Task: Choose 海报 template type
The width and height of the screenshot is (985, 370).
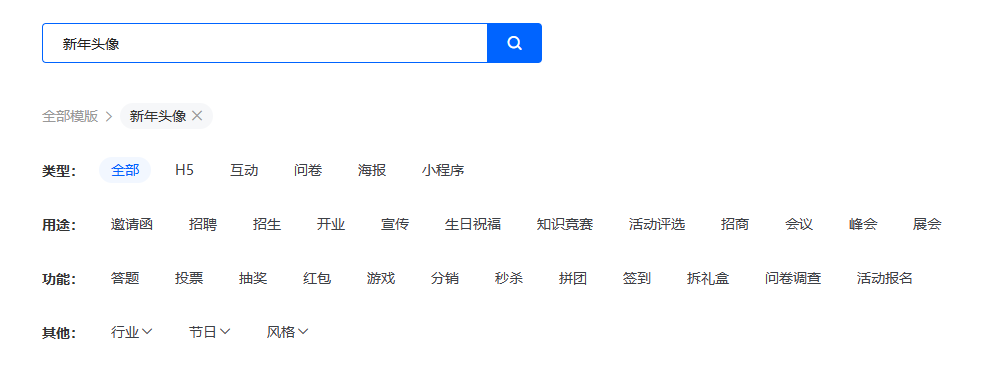Action: click(372, 170)
